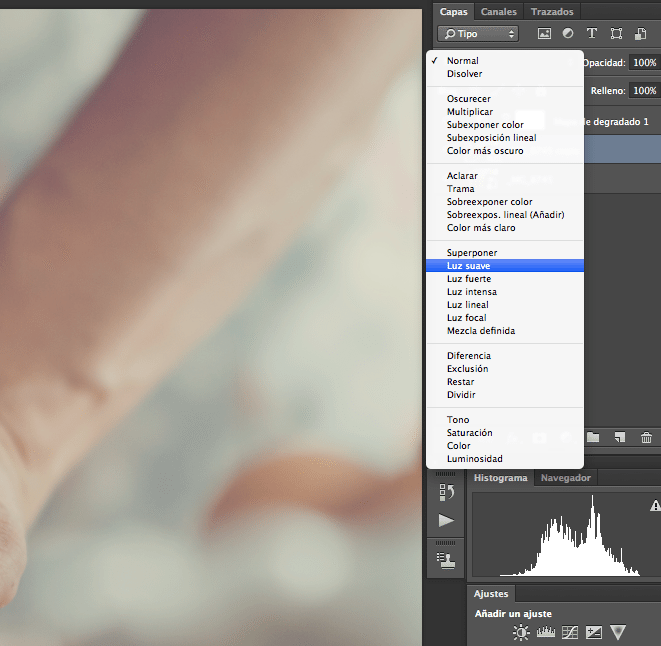Switch to the Canales tab
The height and width of the screenshot is (646, 661).
pyautogui.click(x=499, y=11)
